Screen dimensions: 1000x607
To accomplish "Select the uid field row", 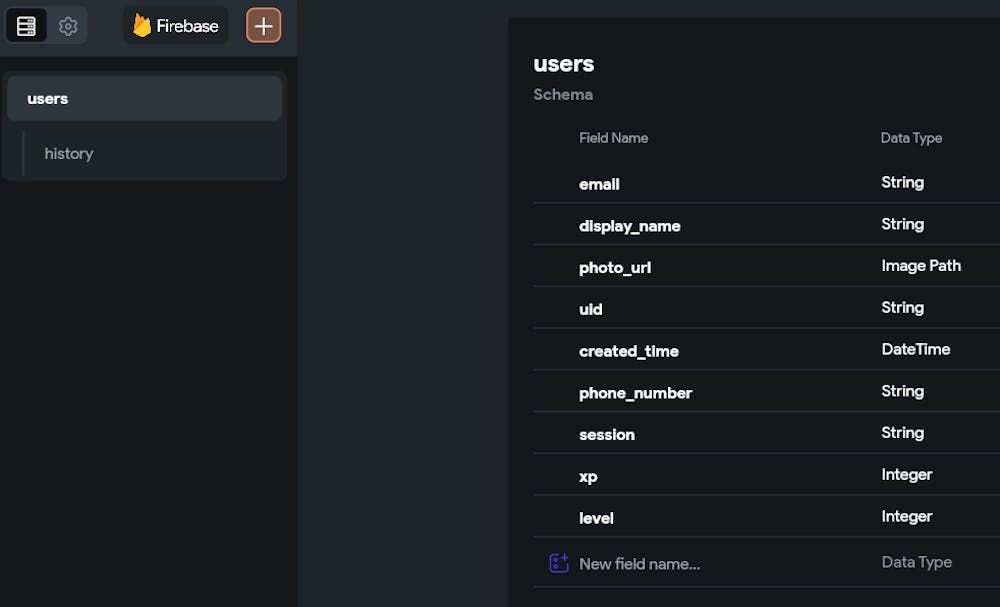I will coord(591,309).
